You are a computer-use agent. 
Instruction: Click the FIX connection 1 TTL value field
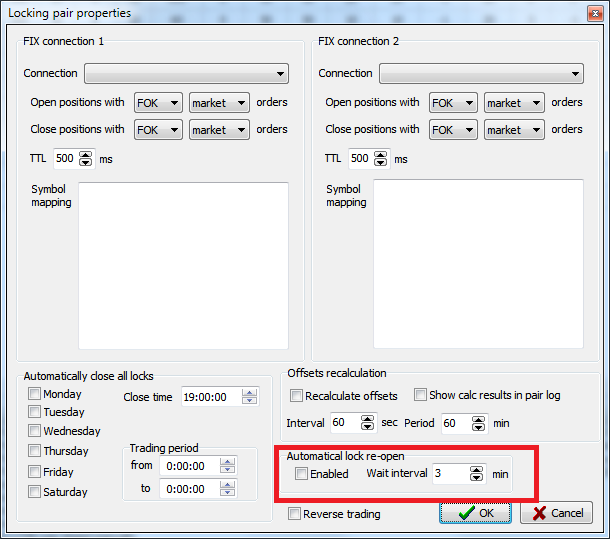(66, 158)
